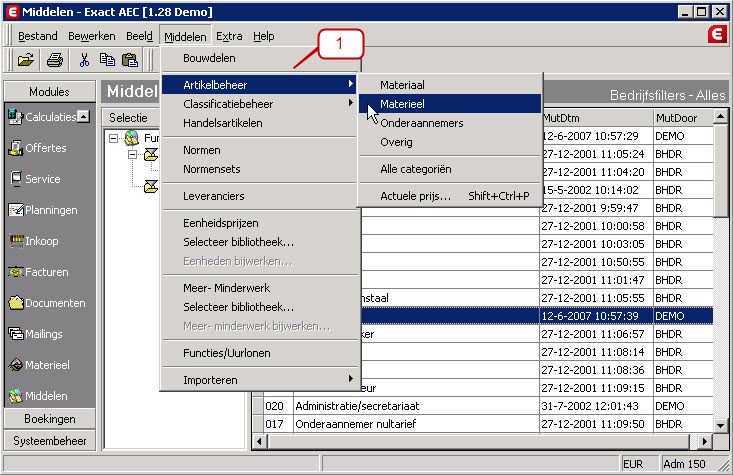733x475 pixels.
Task: Open Normen from the menu
Action: 259,150
